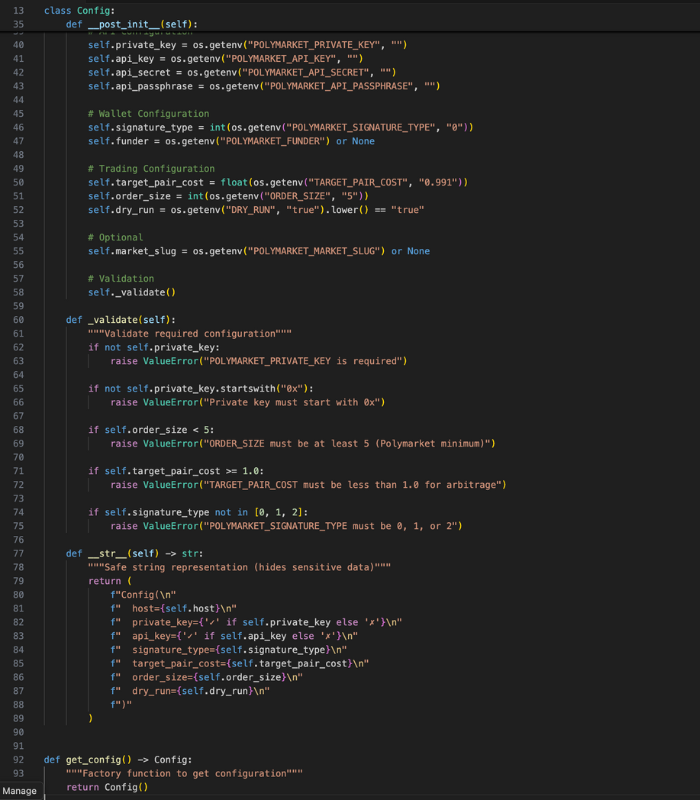Click 'target_pair_cost={self.target_pair_cost}' on line 85
Image resolution: width=700 pixels, height=800 pixels.
pos(242,665)
